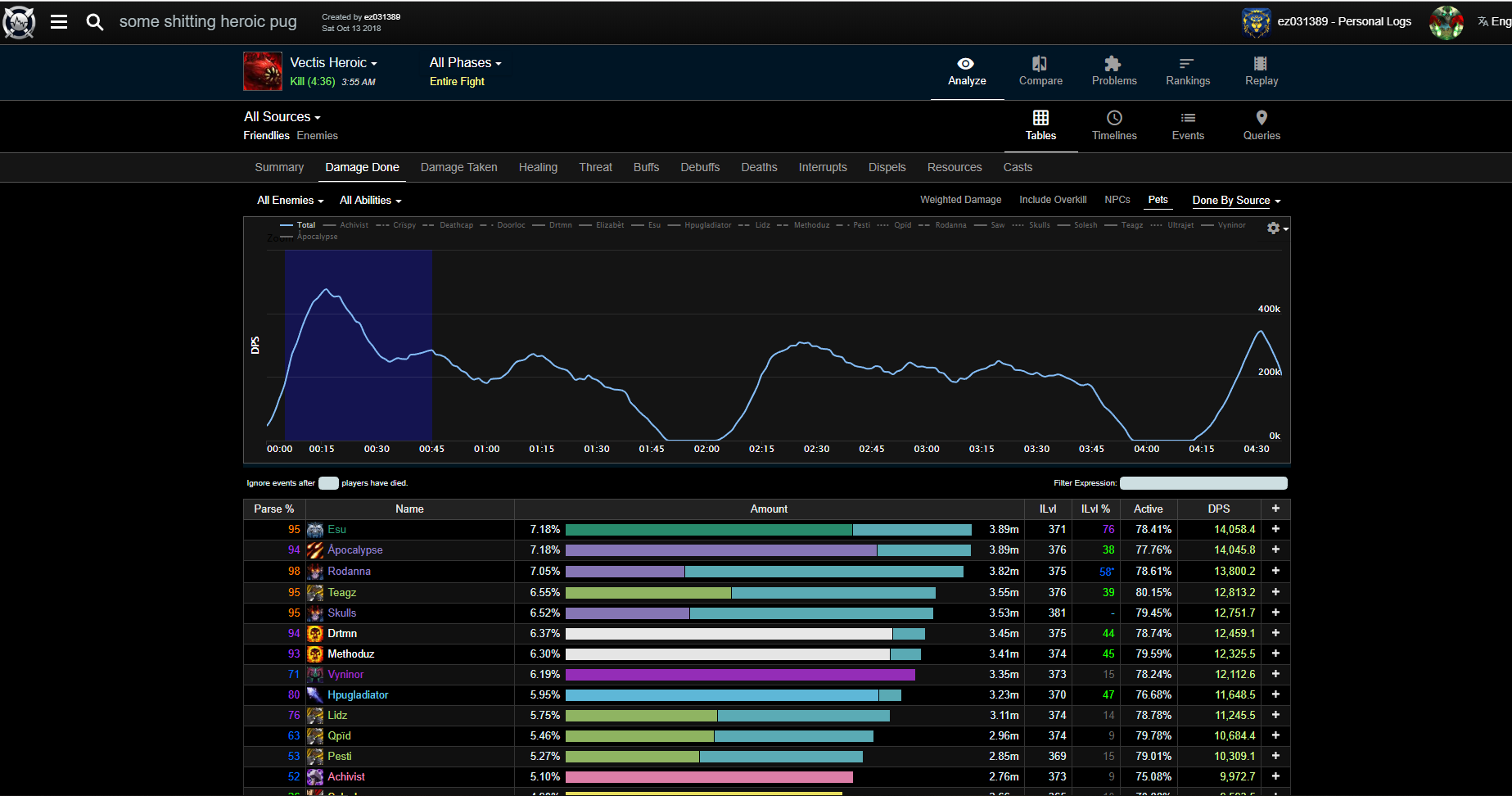This screenshot has width=1512, height=796.
Task: Open player Achivist's details
Action: [x=346, y=777]
